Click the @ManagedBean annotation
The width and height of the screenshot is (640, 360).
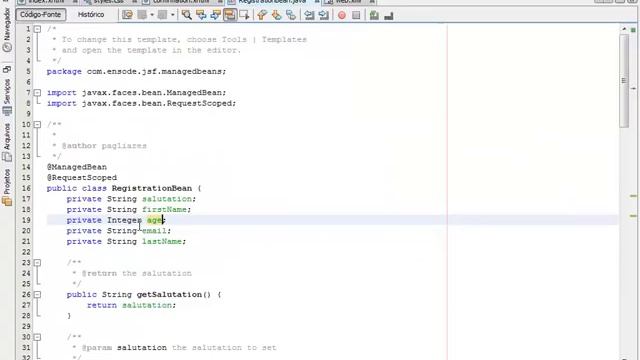[77, 167]
